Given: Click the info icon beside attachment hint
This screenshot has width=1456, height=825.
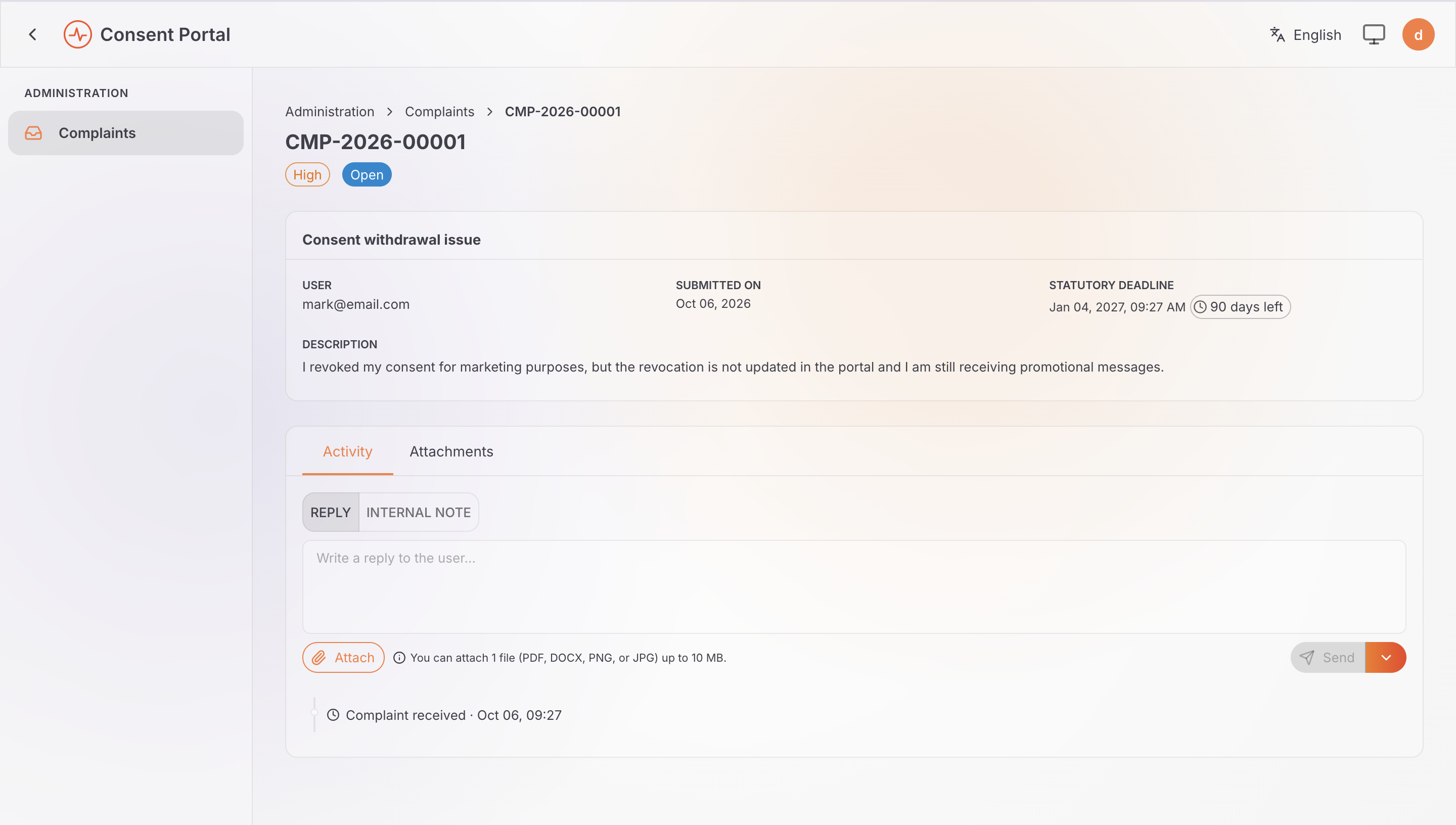Looking at the screenshot, I should pyautogui.click(x=399, y=657).
